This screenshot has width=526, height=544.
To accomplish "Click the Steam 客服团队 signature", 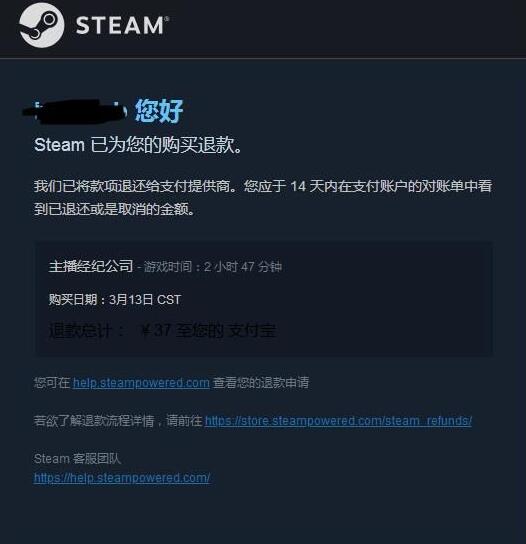I will (77, 459).
